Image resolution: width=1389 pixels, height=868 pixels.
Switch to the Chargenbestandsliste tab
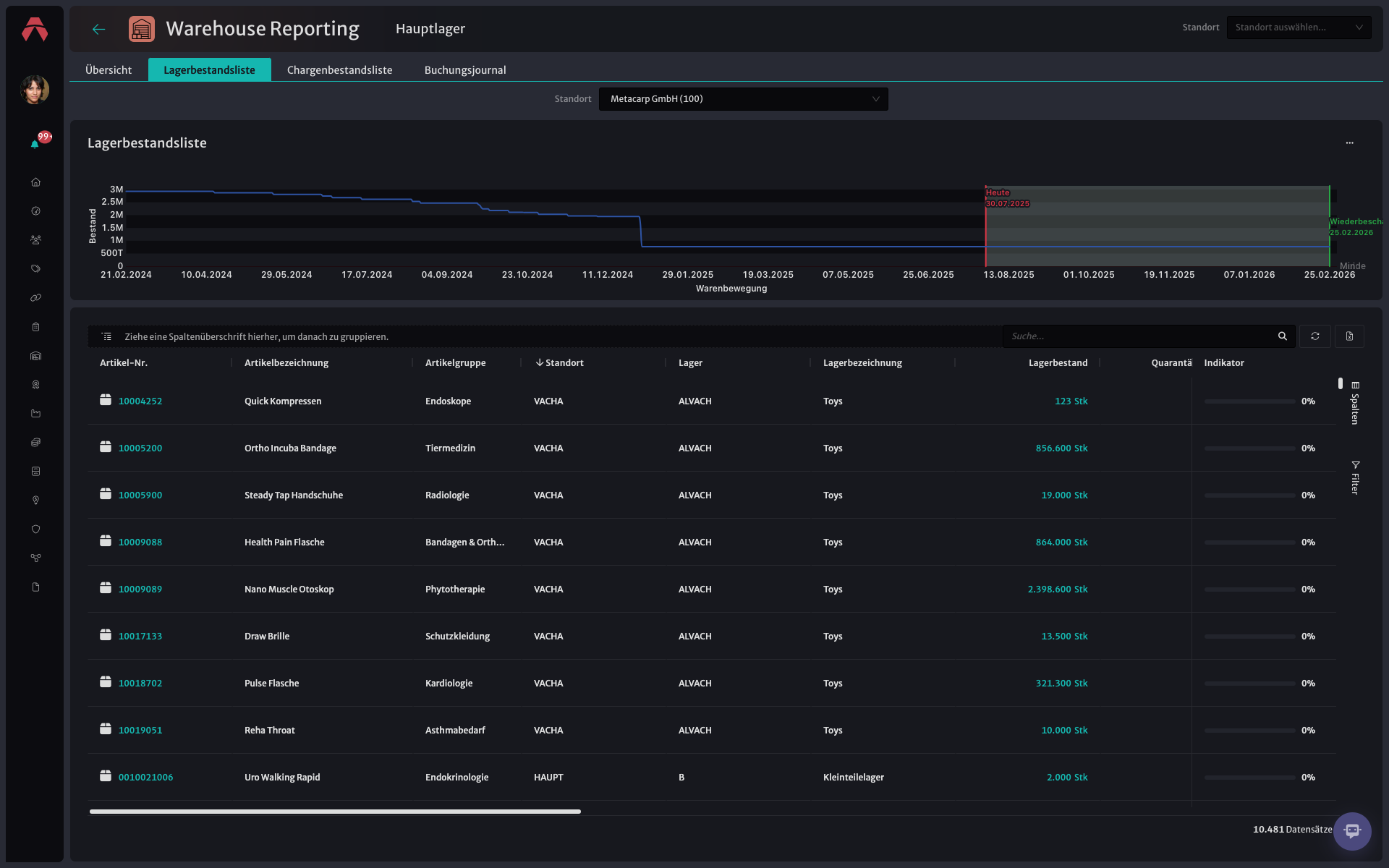(x=339, y=70)
